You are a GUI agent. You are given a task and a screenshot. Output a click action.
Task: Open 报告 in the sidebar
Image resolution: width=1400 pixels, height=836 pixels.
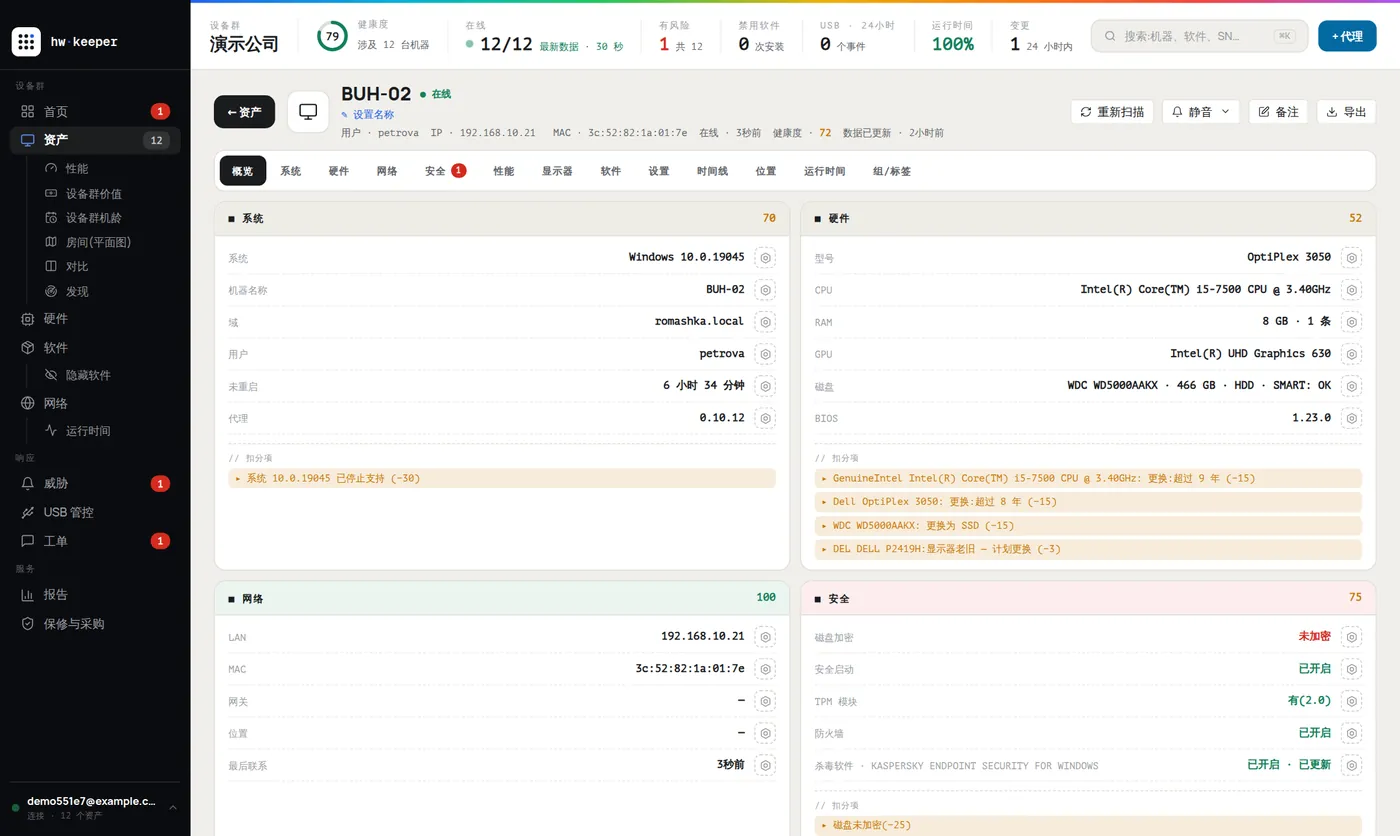point(95,594)
